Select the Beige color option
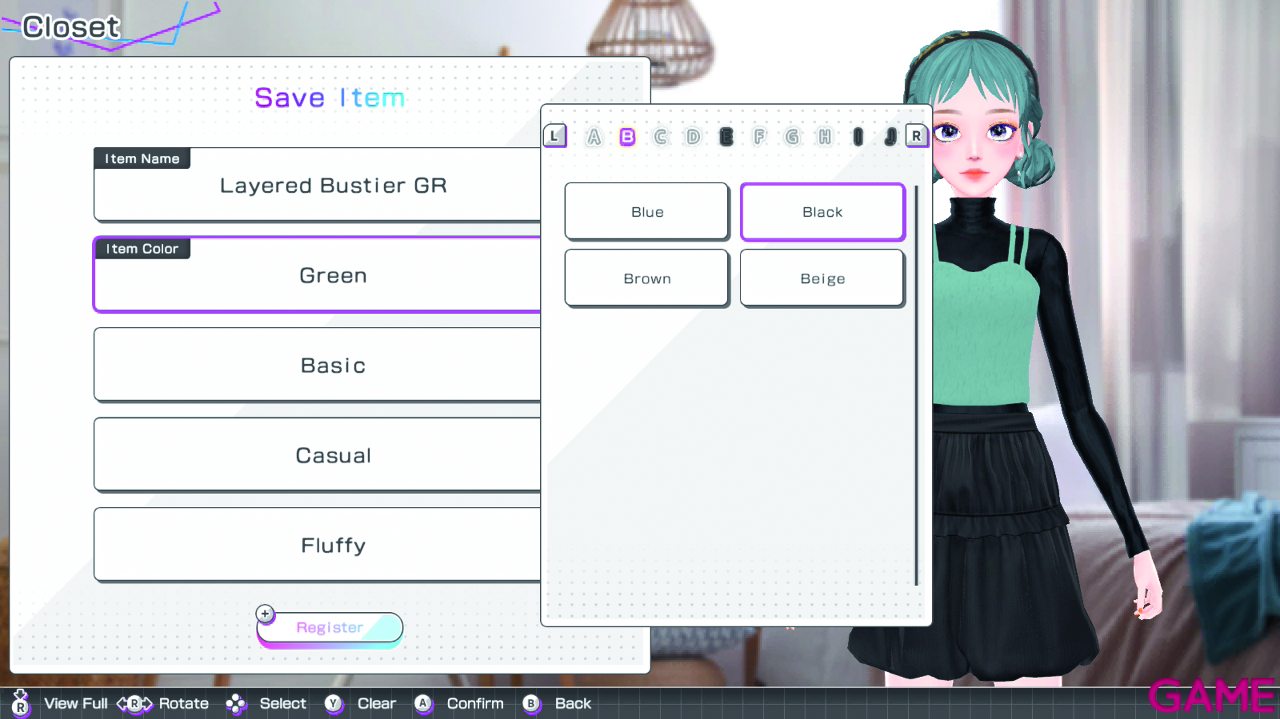1280x719 pixels. pyautogui.click(x=822, y=278)
